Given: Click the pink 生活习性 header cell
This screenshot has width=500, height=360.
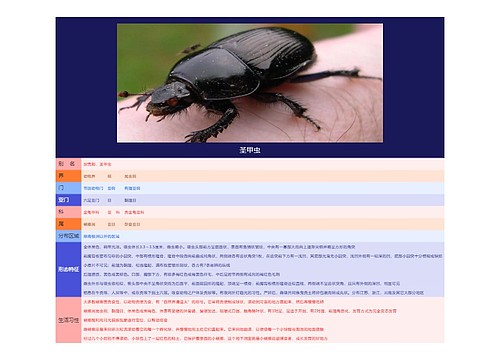Looking at the screenshot, I should pos(68,320).
